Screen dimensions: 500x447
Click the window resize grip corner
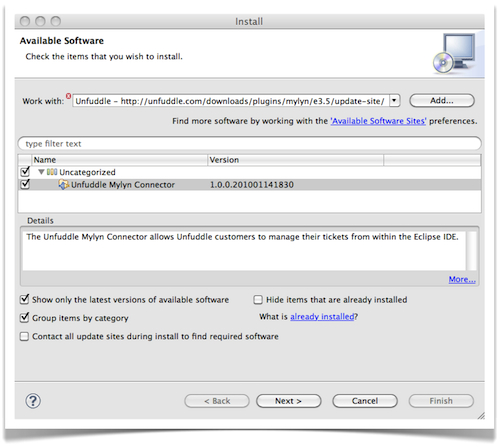click(481, 416)
